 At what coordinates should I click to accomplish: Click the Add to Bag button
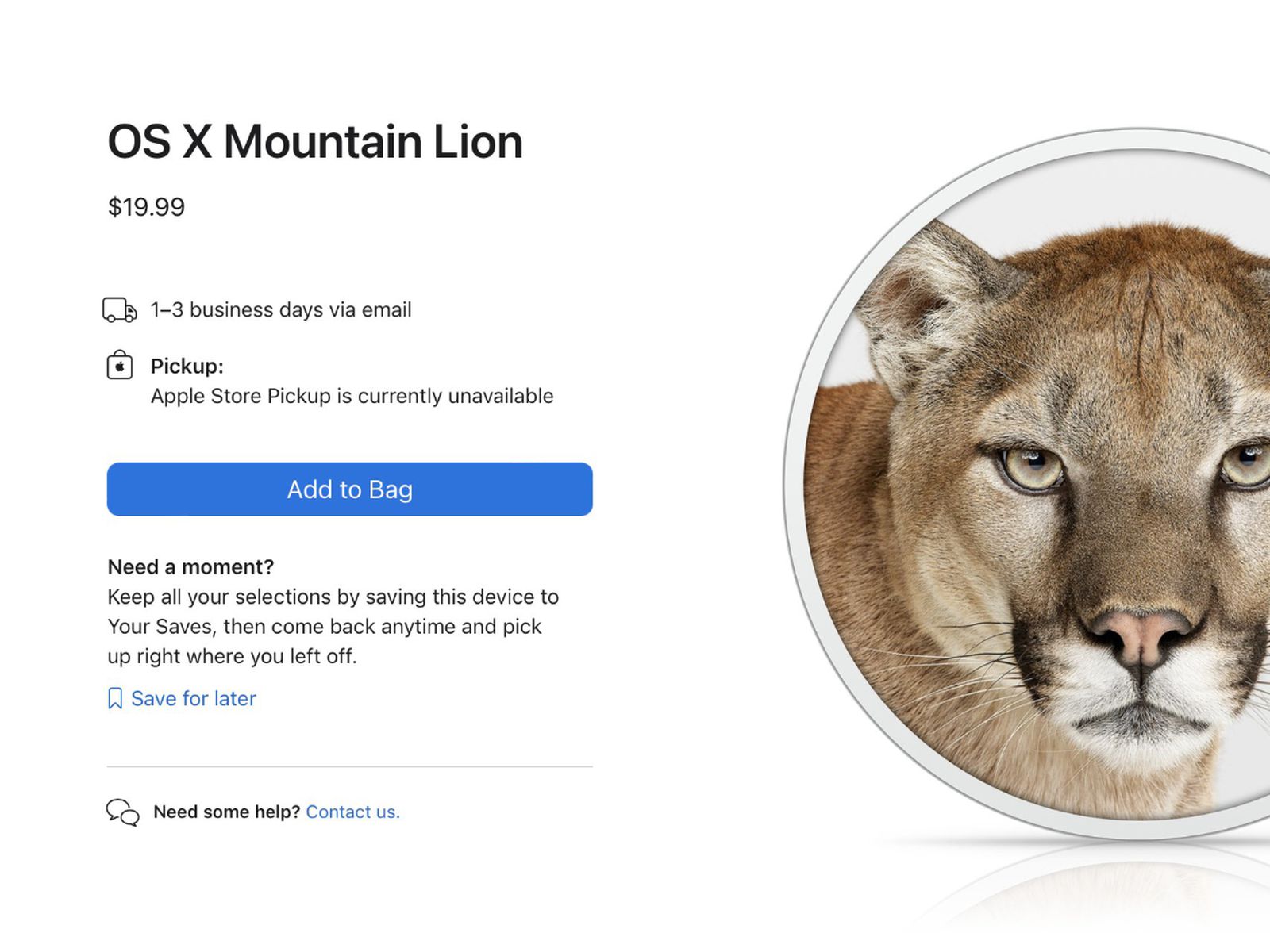[x=349, y=489]
